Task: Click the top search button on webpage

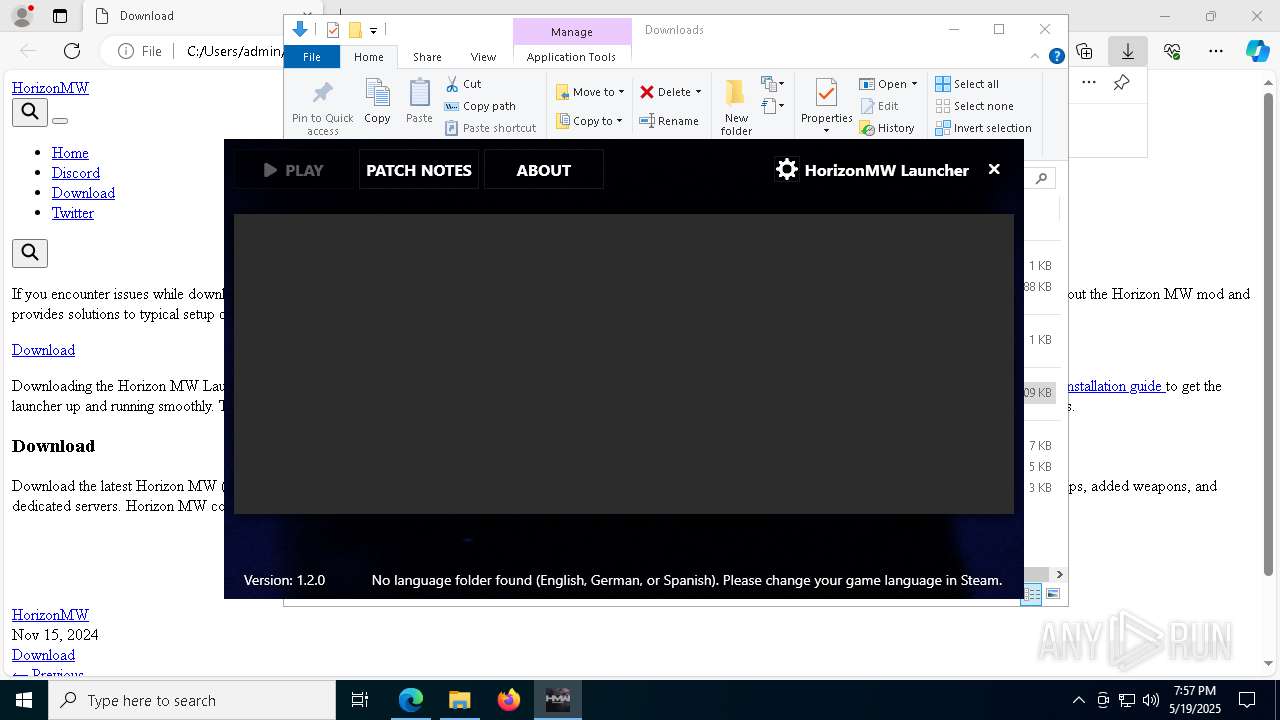Action: [x=30, y=112]
